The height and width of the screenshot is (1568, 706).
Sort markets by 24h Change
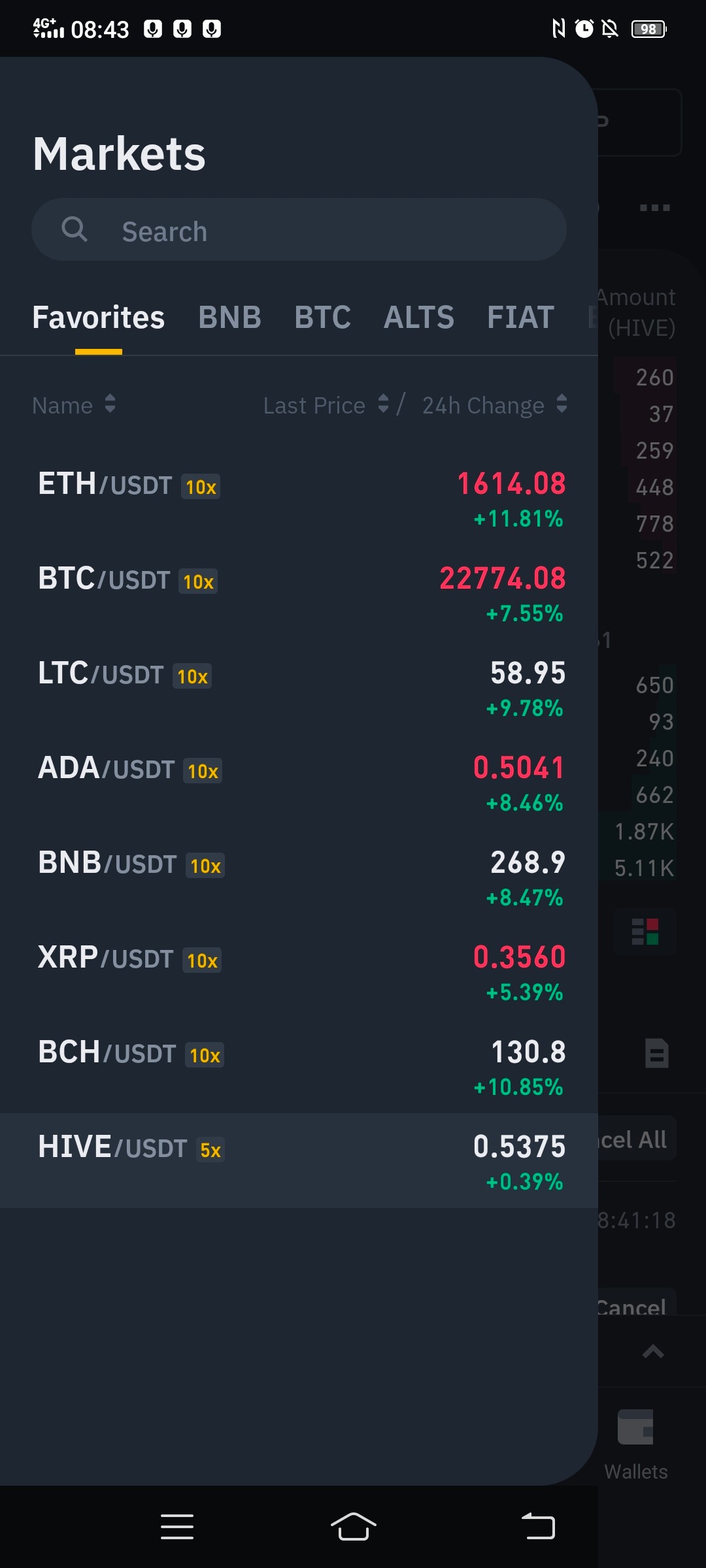[x=495, y=405]
